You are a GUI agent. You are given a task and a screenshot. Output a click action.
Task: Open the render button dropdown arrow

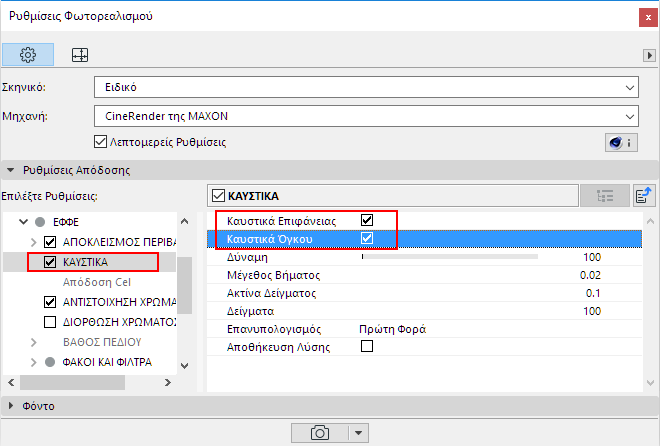point(359,433)
